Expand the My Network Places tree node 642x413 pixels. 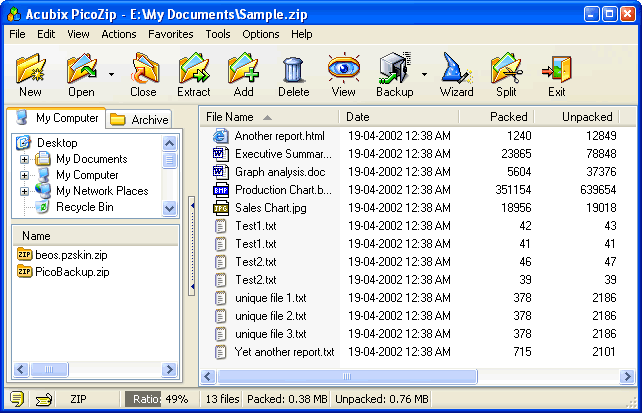coord(25,191)
